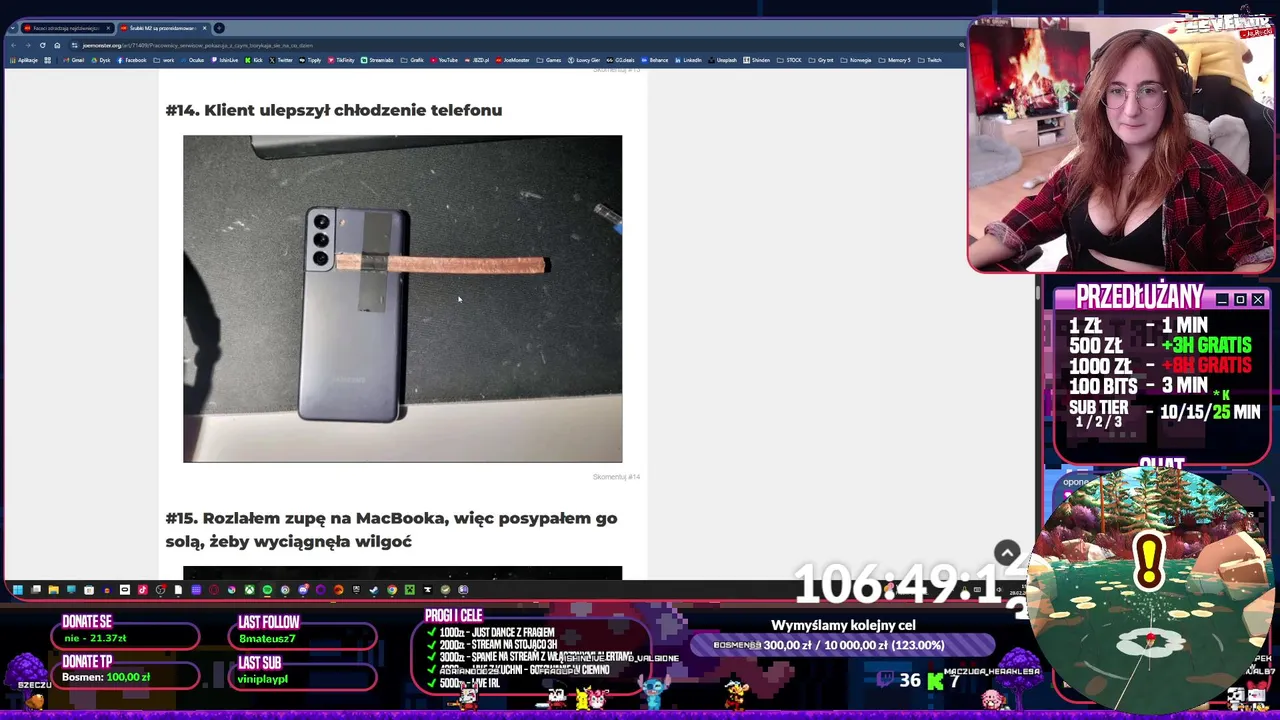Minimize the Przedłużany overlay window
This screenshot has height=720, width=1280.
coord(1222,299)
